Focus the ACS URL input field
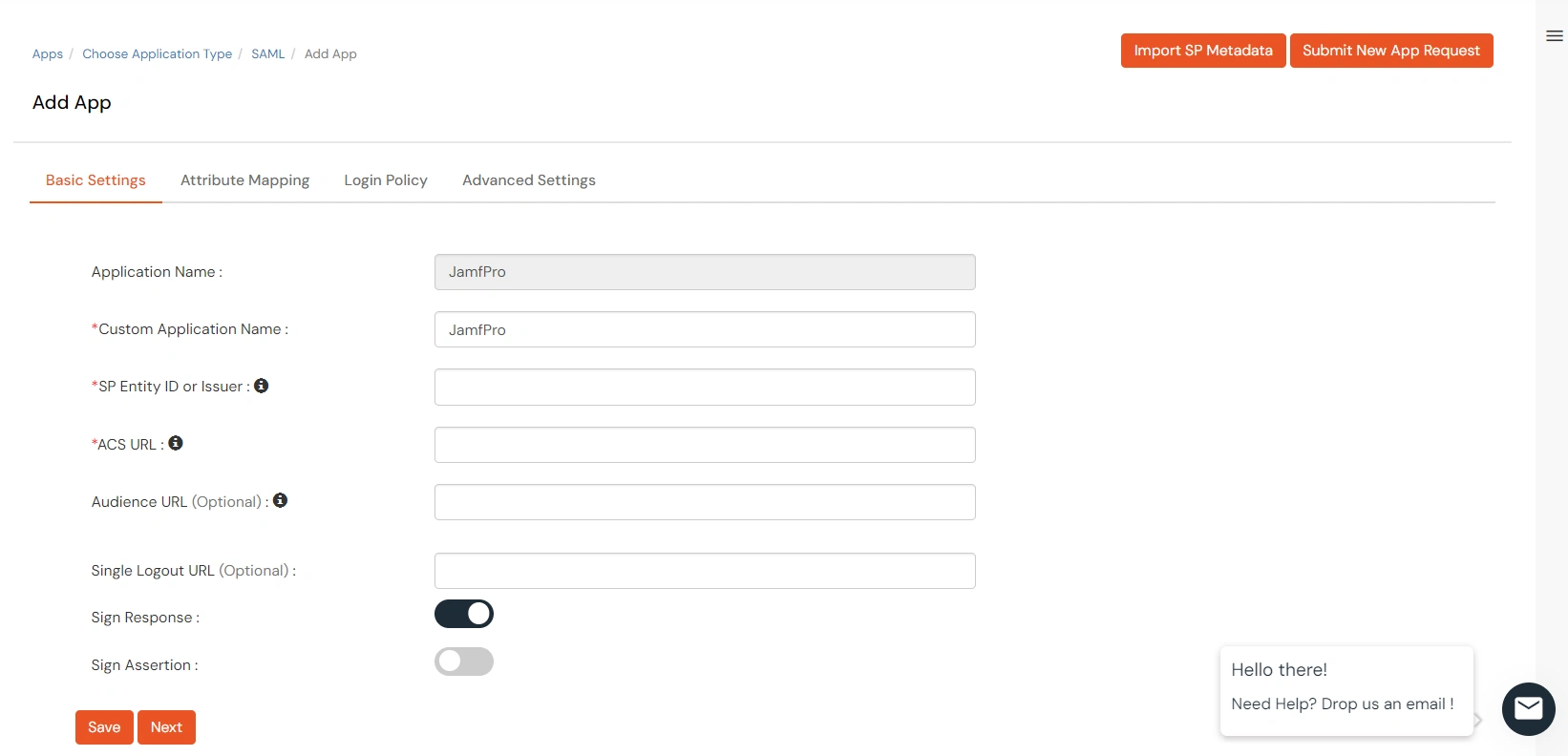 pyautogui.click(x=705, y=445)
